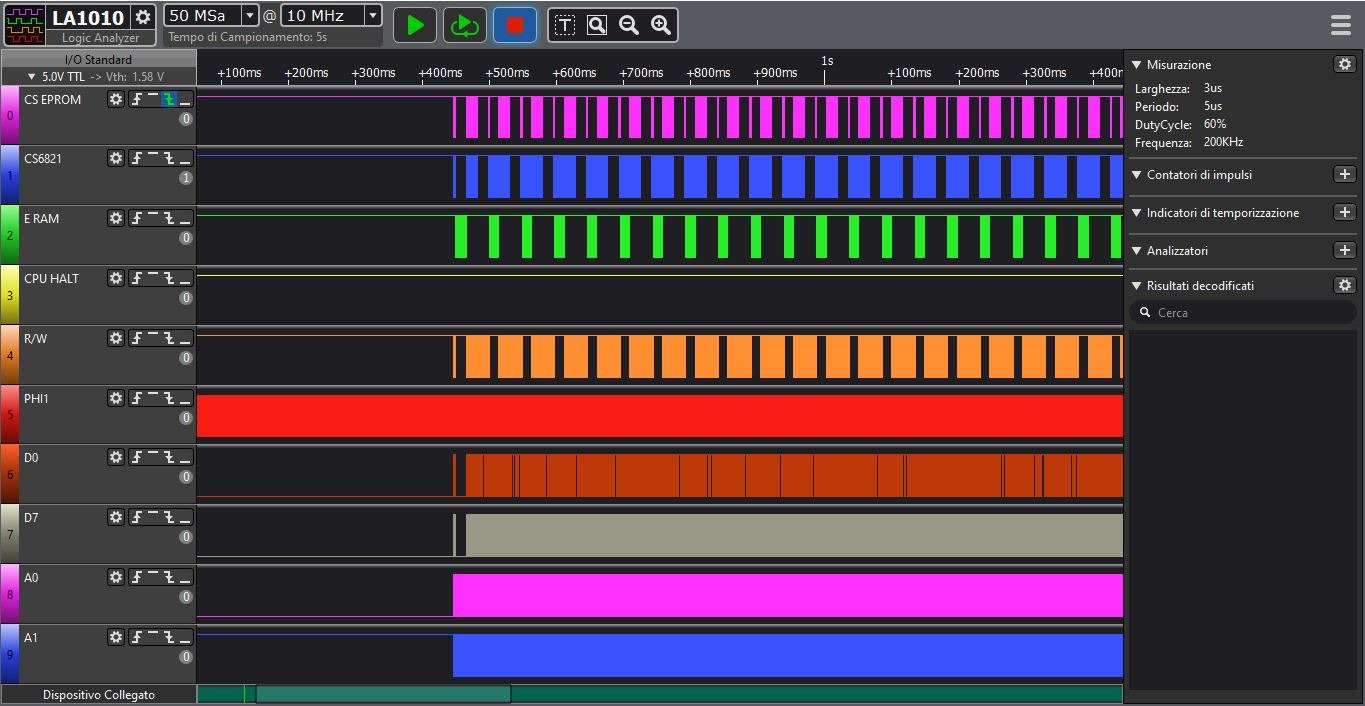Viewport: 1365px width, 706px height.
Task: Collapse Indicatori di temporizzazione section
Action: [1136, 212]
